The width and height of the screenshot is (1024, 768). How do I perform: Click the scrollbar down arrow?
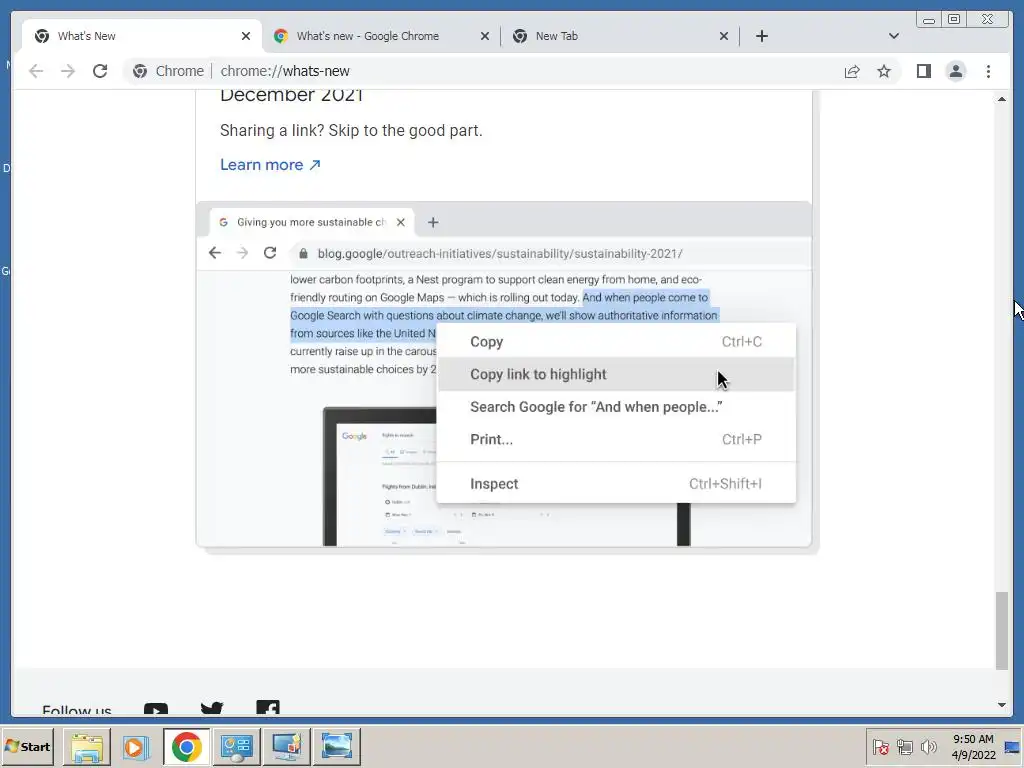click(1002, 705)
